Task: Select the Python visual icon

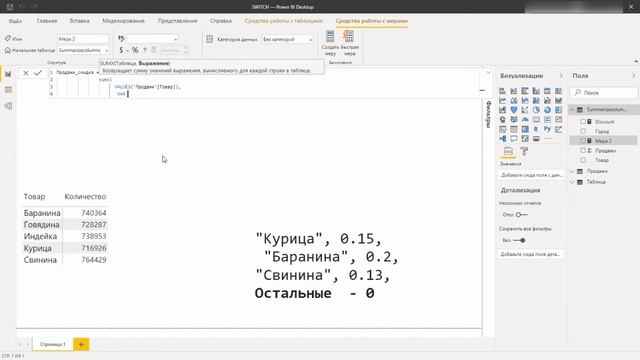Action: (x=547, y=129)
